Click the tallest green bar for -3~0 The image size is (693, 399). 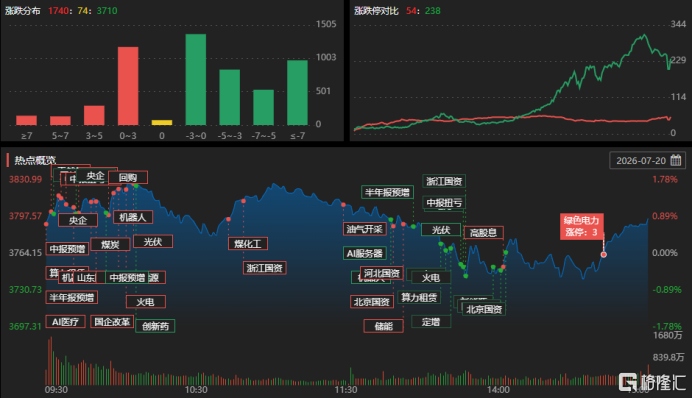tap(196, 80)
